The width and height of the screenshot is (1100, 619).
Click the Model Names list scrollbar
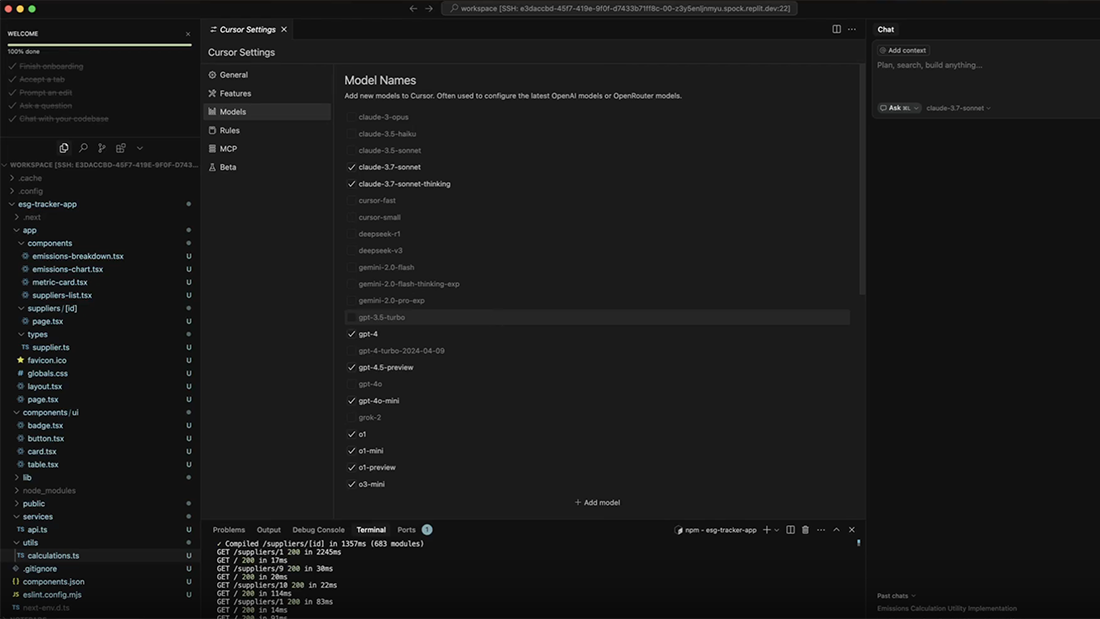click(861, 180)
